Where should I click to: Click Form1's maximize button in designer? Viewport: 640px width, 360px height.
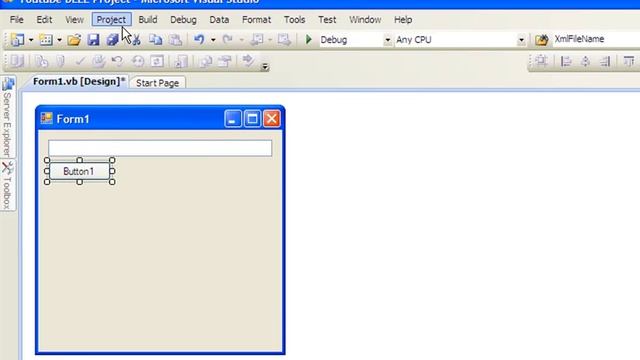pyautogui.click(x=252, y=119)
